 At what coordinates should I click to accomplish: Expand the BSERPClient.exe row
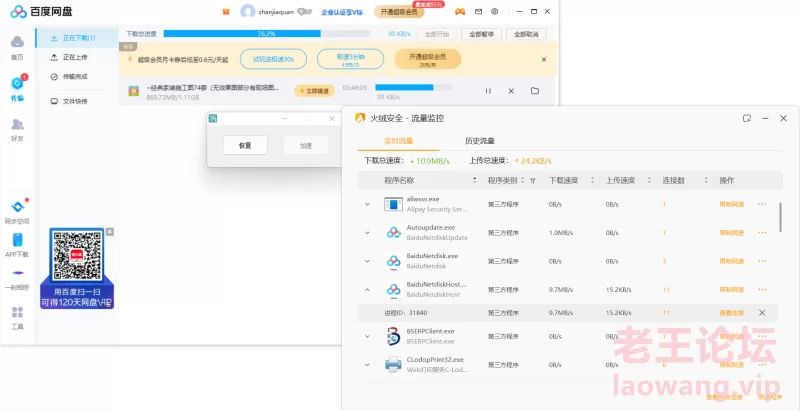(x=367, y=337)
